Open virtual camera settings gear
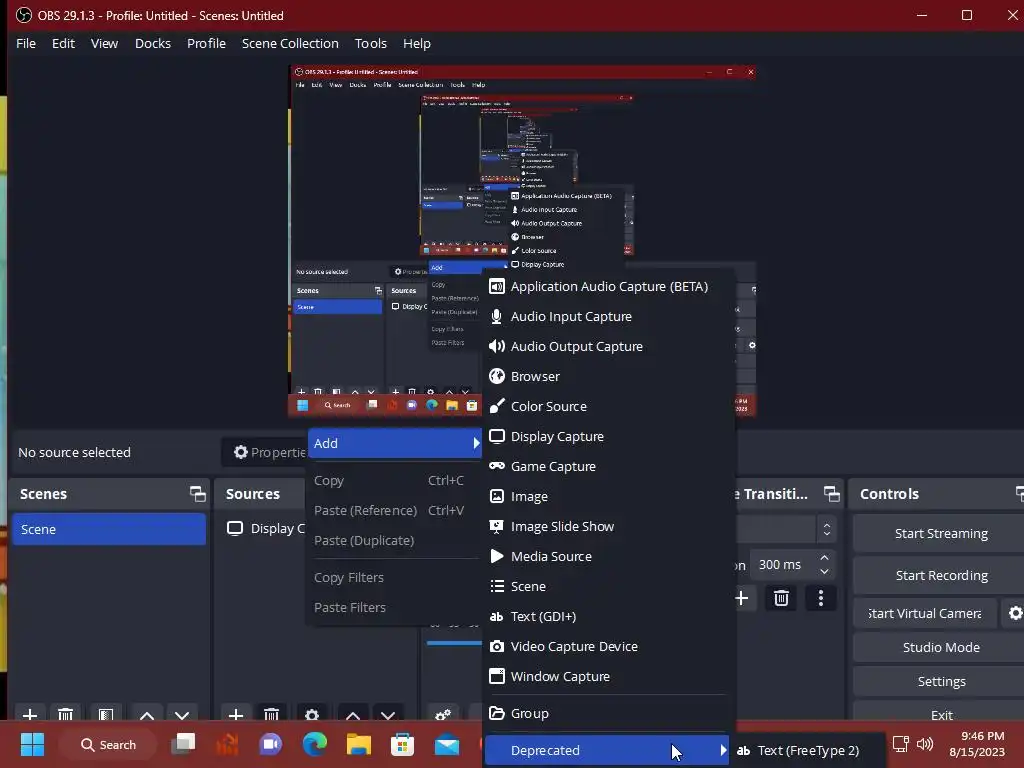 click(1014, 614)
